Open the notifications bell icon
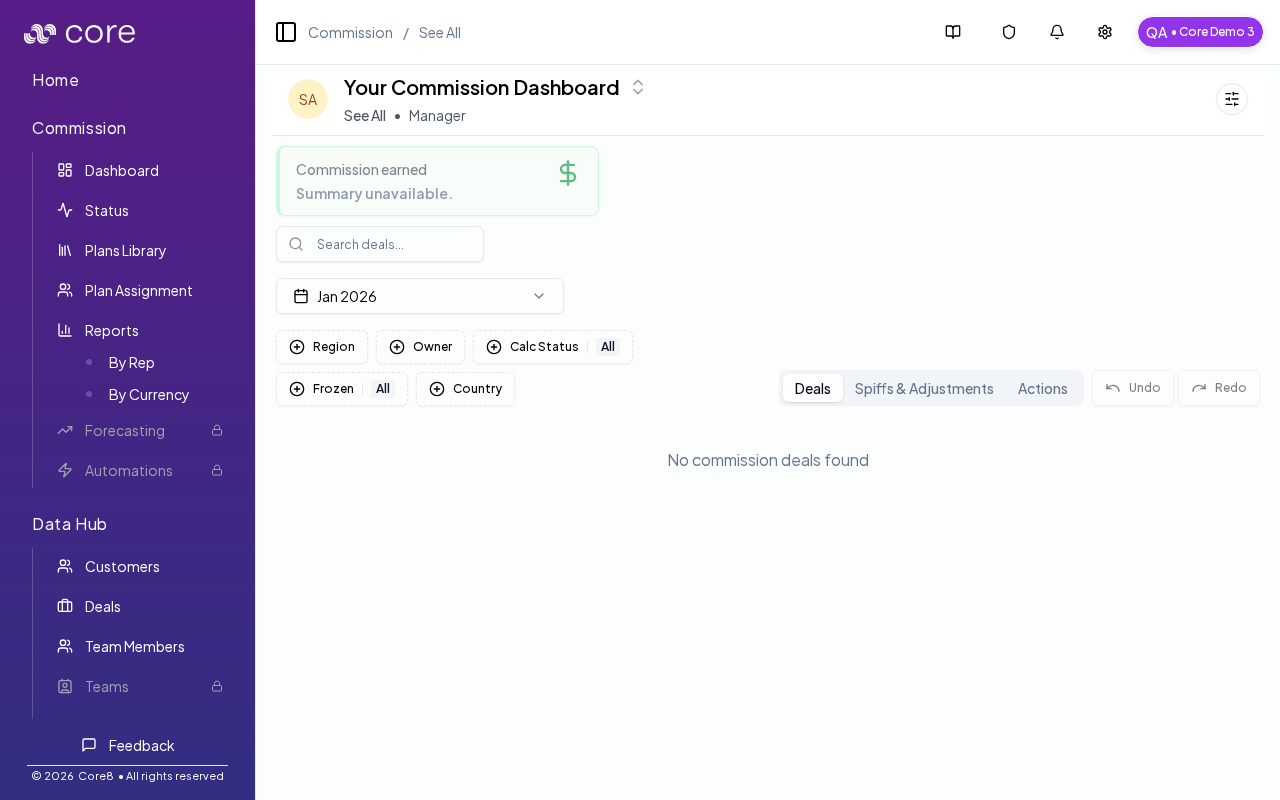This screenshot has height=800, width=1280. pyautogui.click(x=1056, y=32)
